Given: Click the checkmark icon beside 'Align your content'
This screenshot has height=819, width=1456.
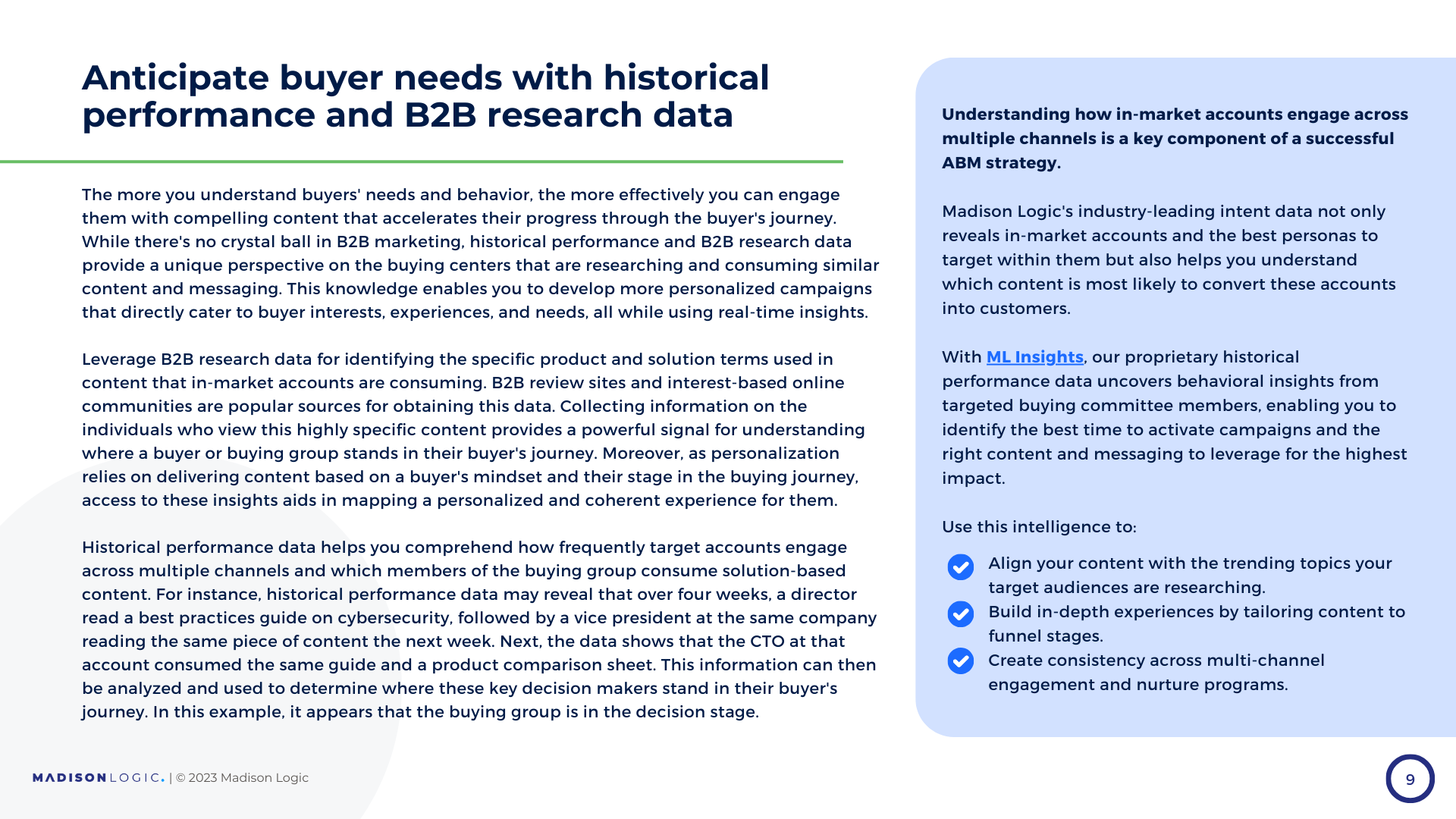Looking at the screenshot, I should (x=960, y=566).
